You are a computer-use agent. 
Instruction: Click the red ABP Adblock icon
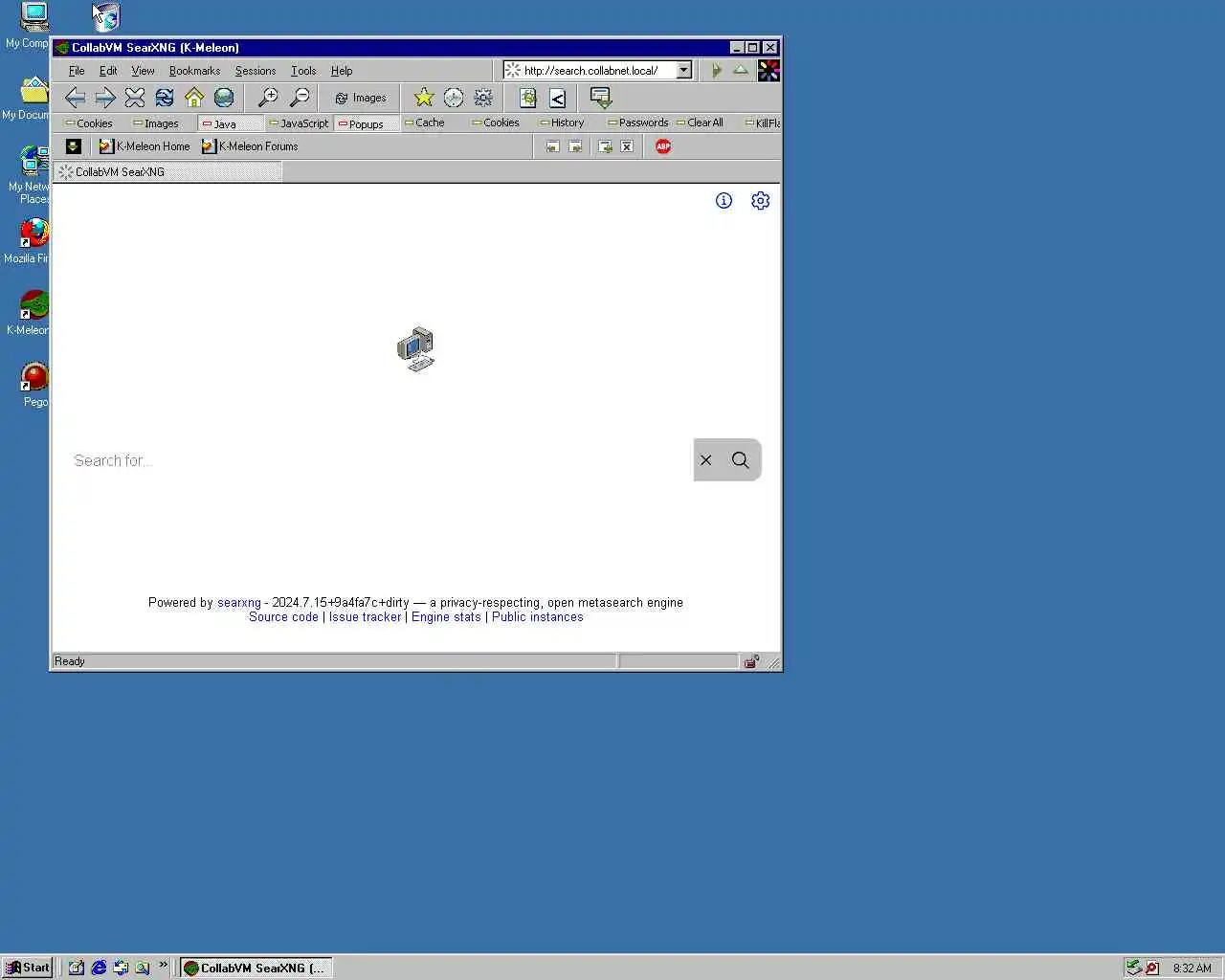[663, 146]
